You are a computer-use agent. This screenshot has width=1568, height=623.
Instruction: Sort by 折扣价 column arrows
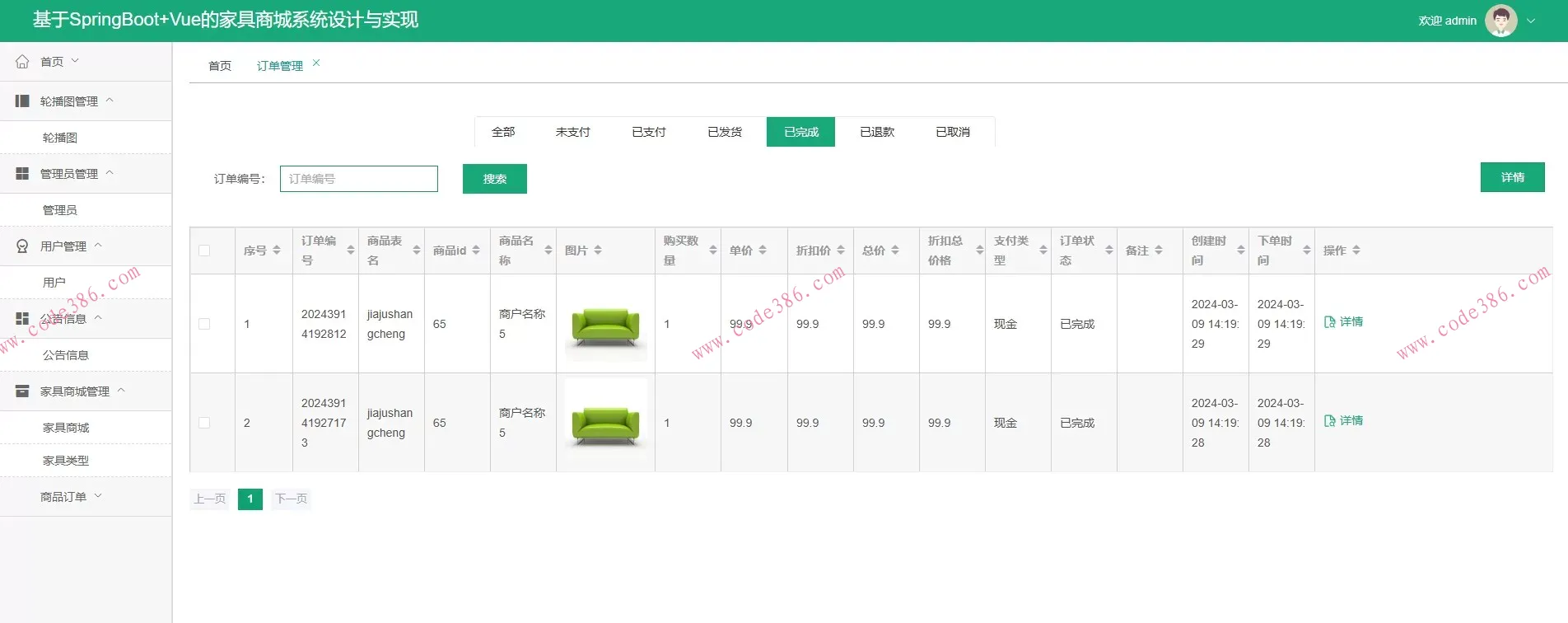point(841,250)
